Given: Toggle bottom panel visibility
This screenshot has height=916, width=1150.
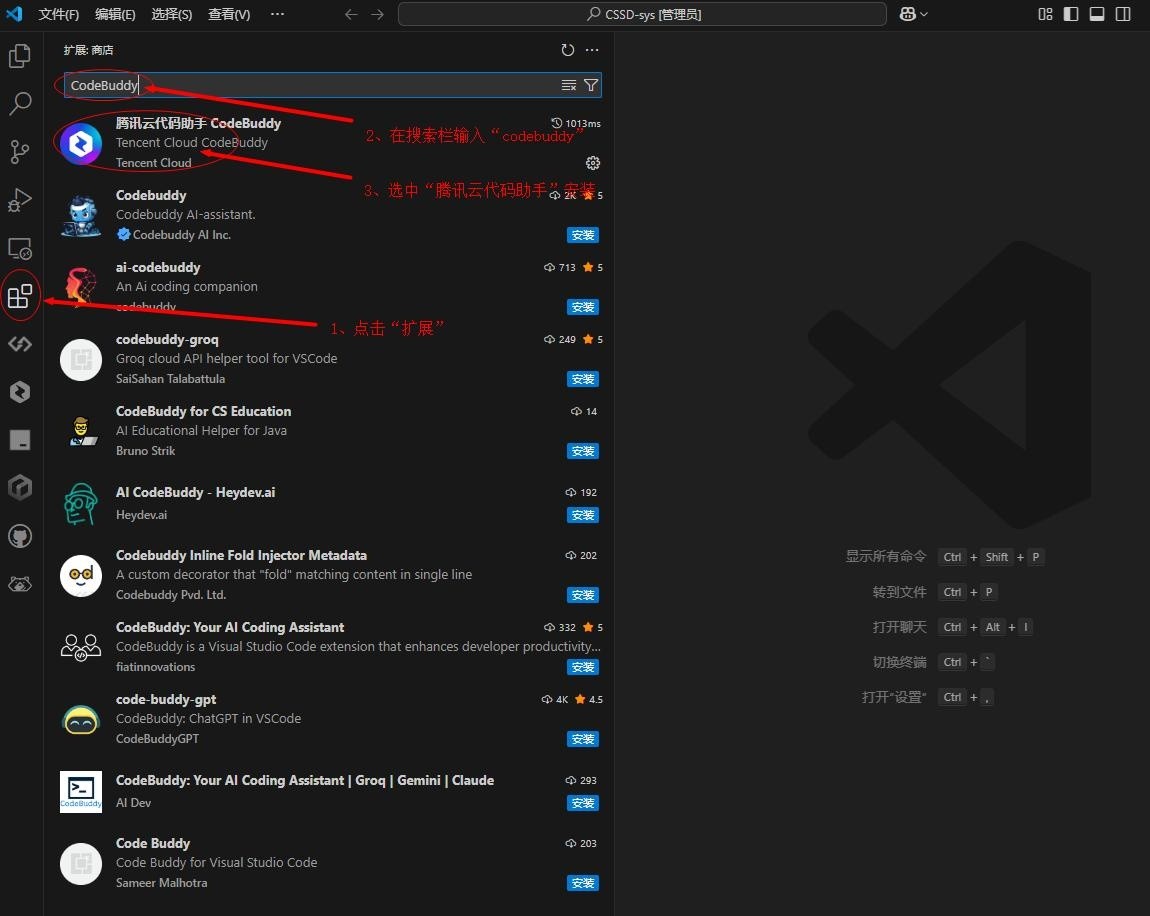Looking at the screenshot, I should (1096, 14).
